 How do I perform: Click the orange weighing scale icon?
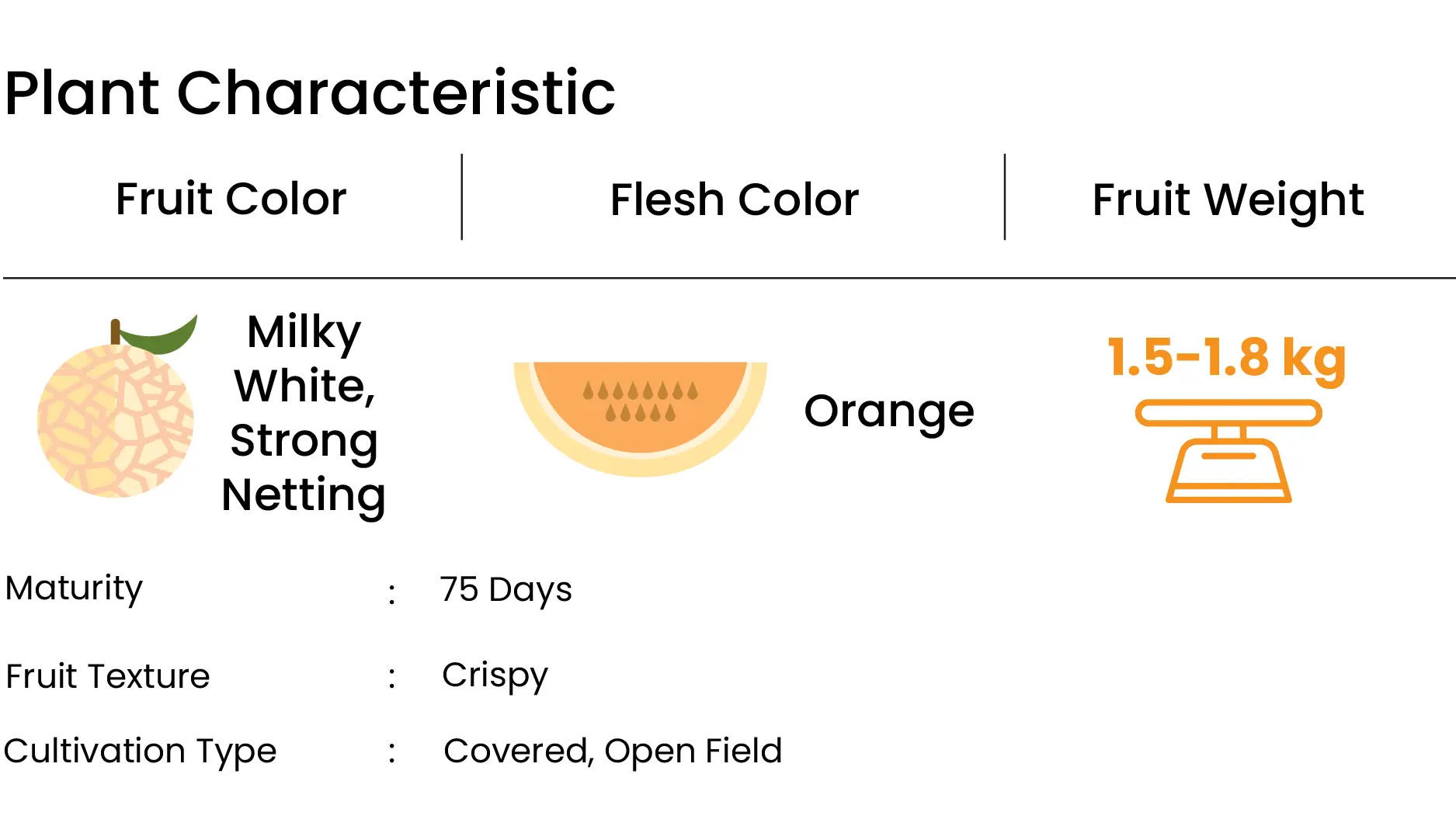pyautogui.click(x=1228, y=451)
